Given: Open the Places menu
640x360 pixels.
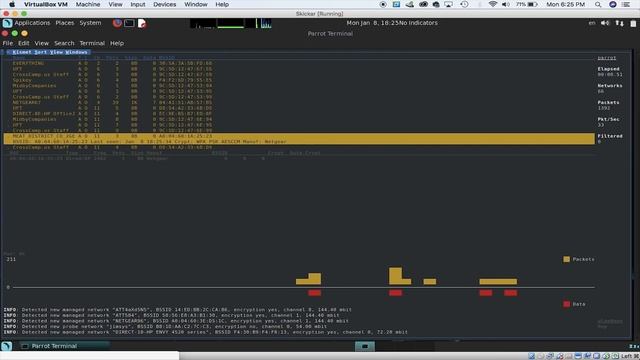Looking at the screenshot, I should (x=65, y=23).
